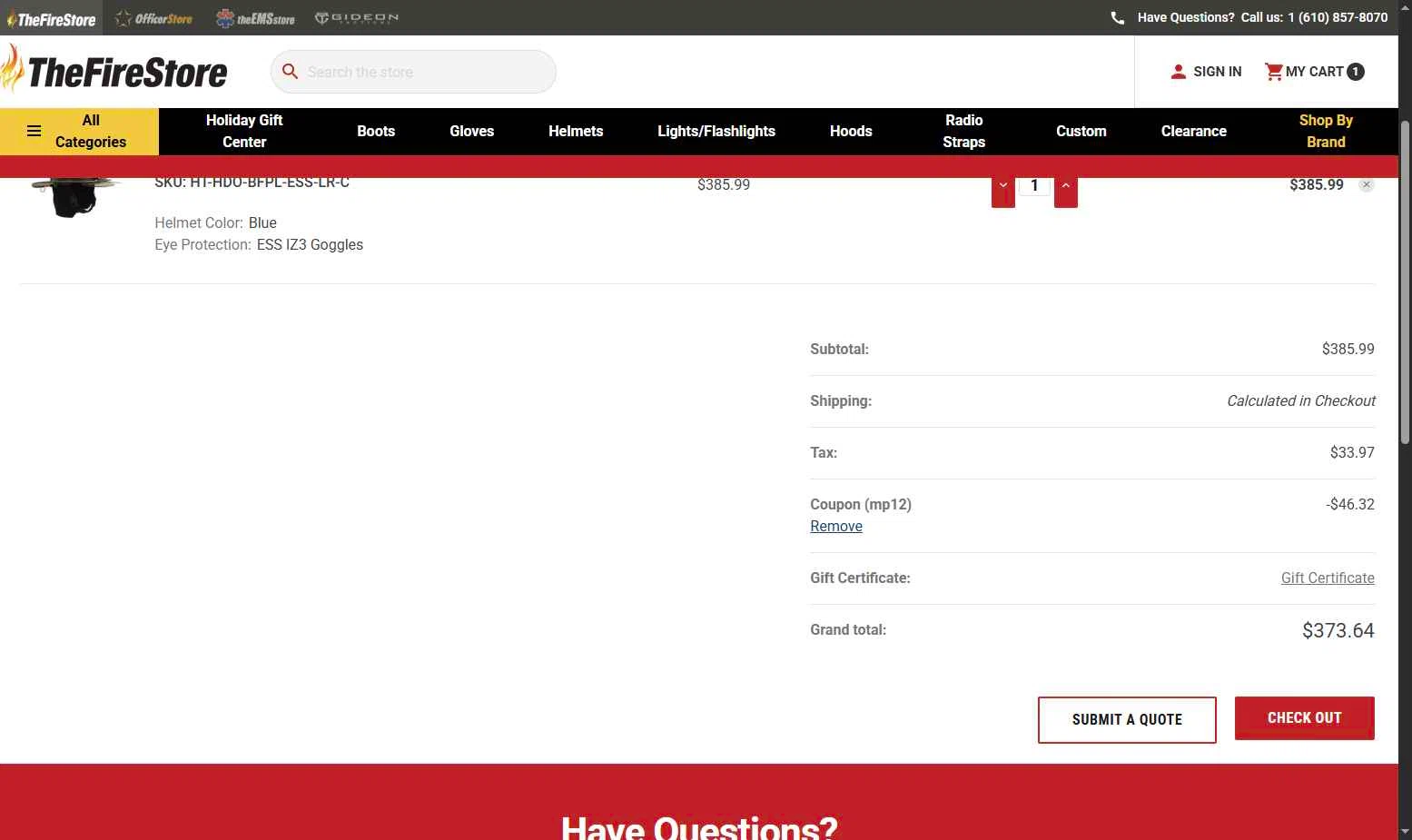Open Holiday Gift Center
Screen dimensions: 1412x840
(x=244, y=131)
